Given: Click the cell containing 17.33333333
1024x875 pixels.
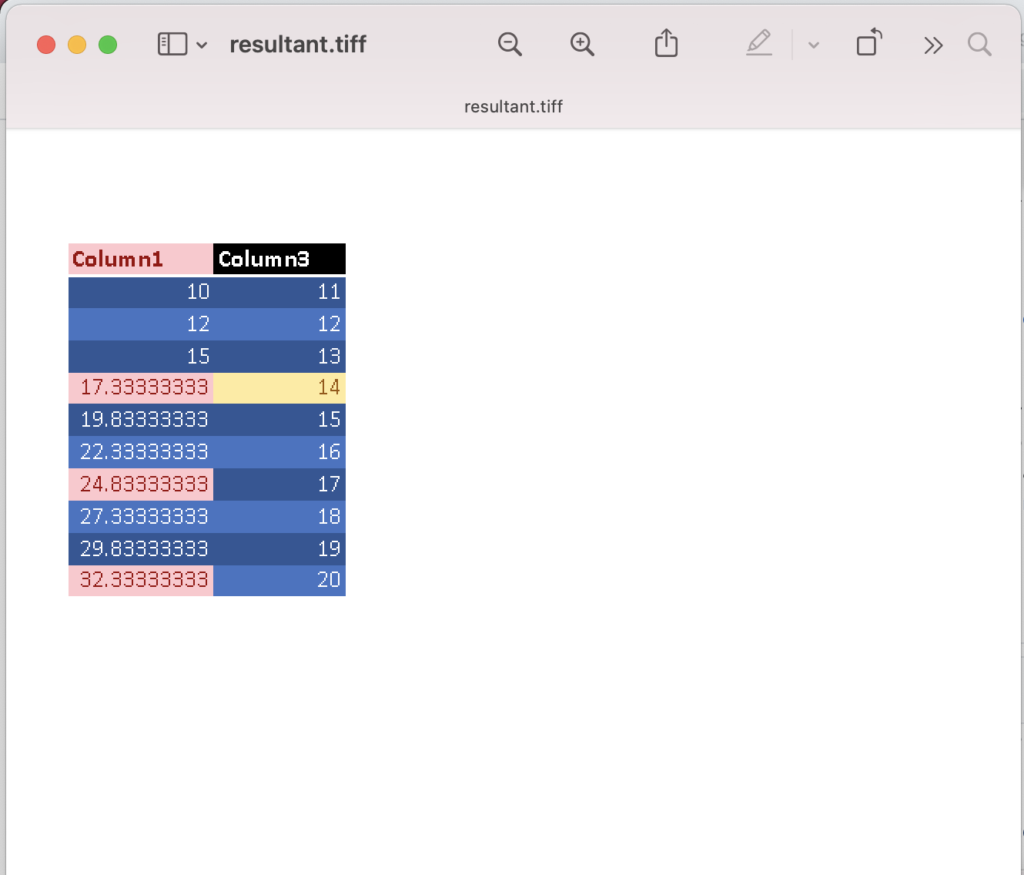Looking at the screenshot, I should (x=141, y=387).
